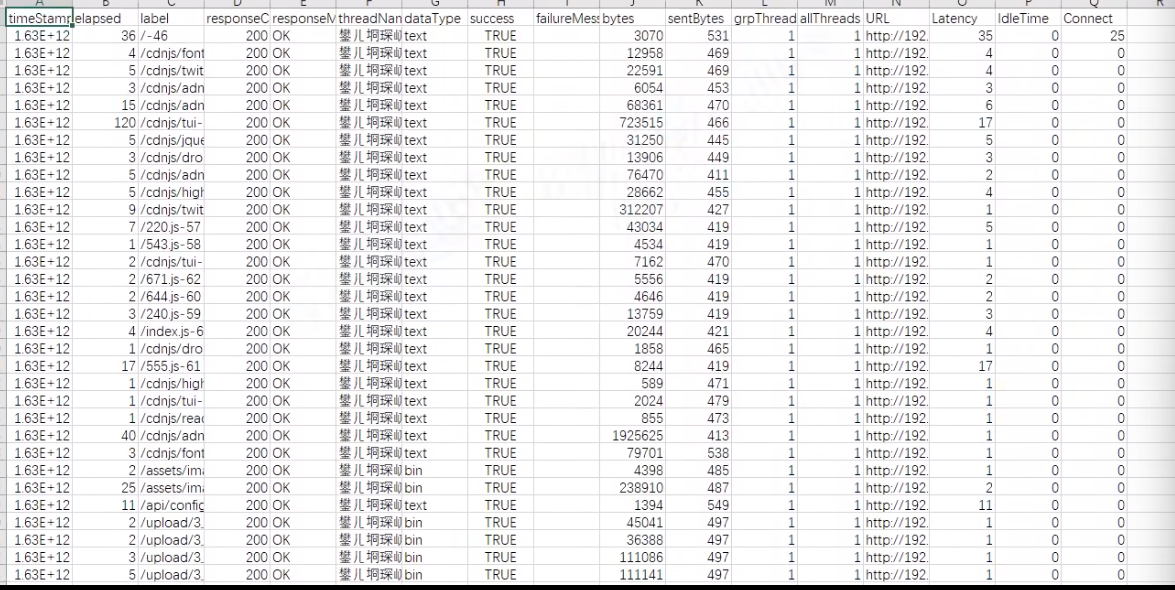
Task: Click the bytes cell 723515
Action: (x=632, y=123)
